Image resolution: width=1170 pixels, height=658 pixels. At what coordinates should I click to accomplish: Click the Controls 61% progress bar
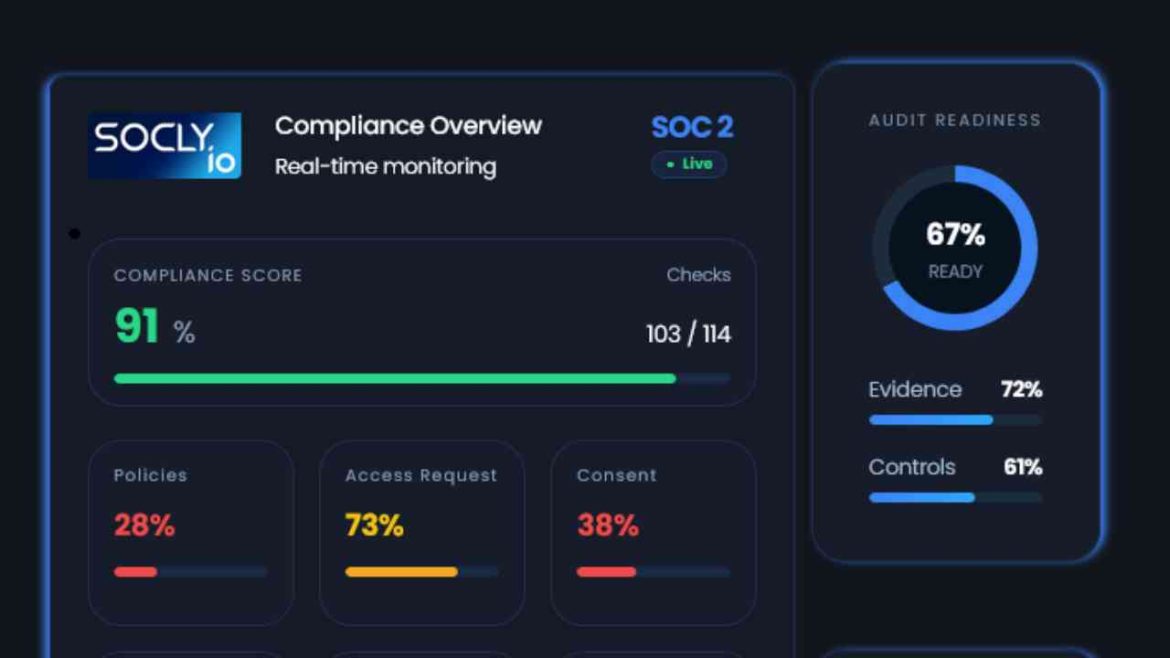[922, 497]
